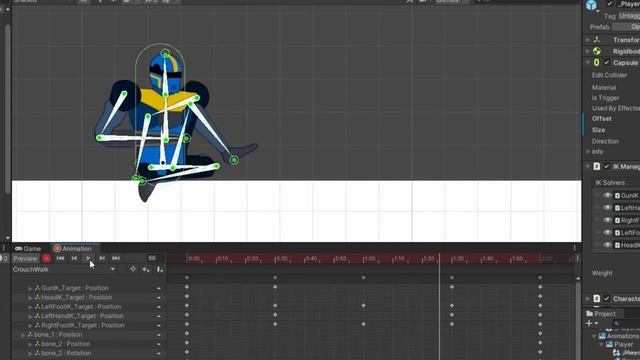Click the _Player GameObject cube icon
640x360 pixels.
(x=591, y=5)
